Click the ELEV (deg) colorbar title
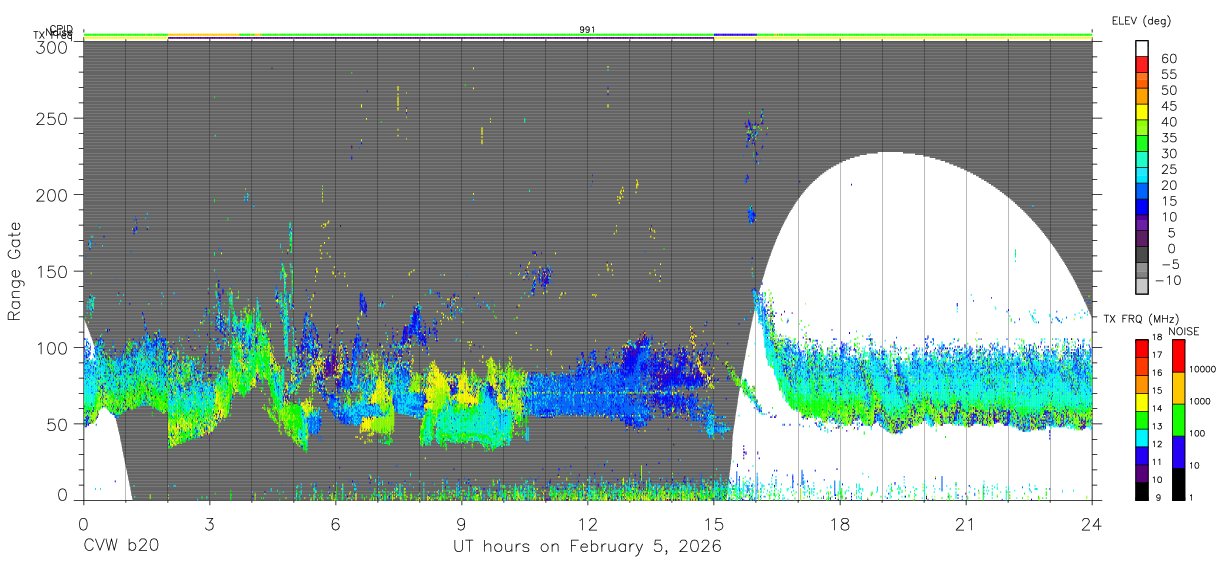Image resolution: width=1228 pixels, height=567 pixels. pyautogui.click(x=1141, y=21)
